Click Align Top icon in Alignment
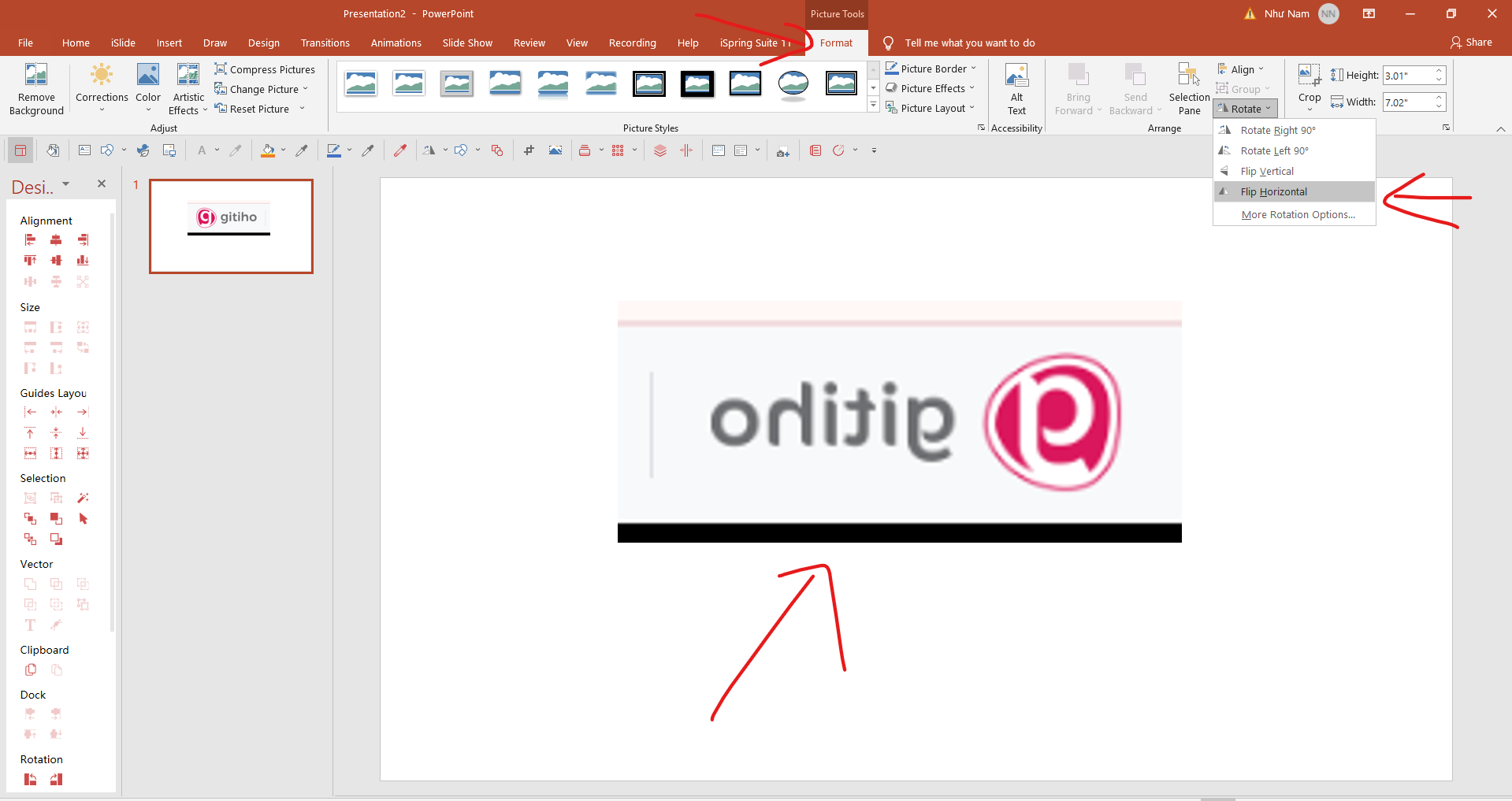Screen dimensions: 1512x801 coord(30,261)
